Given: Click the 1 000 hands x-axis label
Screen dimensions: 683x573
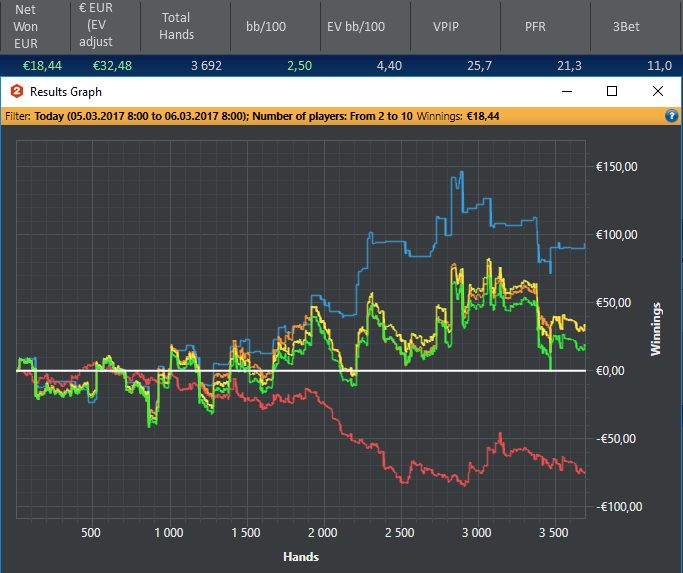Looking at the screenshot, I should pyautogui.click(x=169, y=532).
